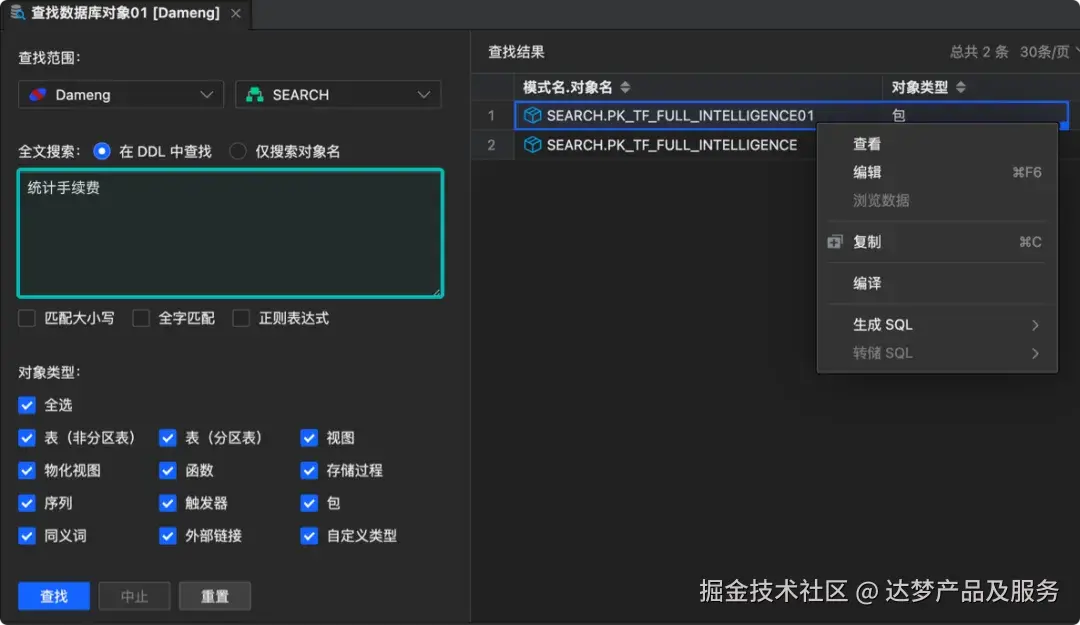Click the 重置 button
The height and width of the screenshot is (625, 1080).
coord(215,596)
